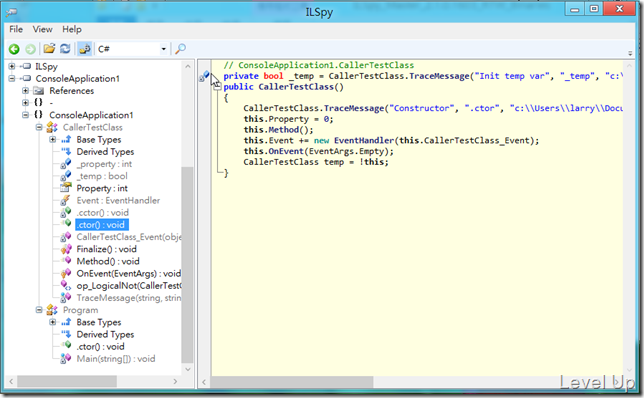This screenshot has height=398, width=644.
Task: Click the Derived Types icon under CallerTestClass
Action: pyautogui.click(x=66, y=152)
